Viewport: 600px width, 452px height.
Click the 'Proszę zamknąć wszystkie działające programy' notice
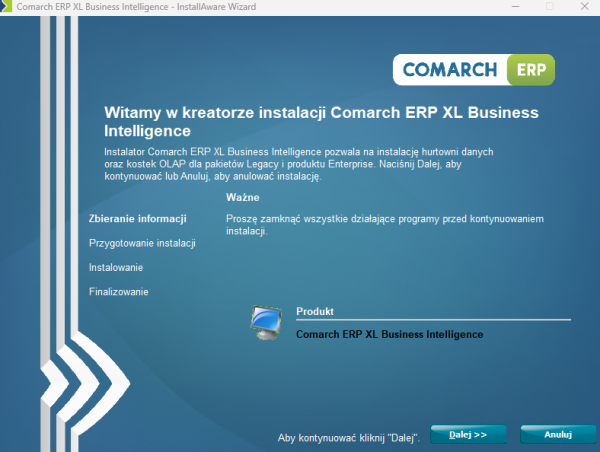coord(385,225)
